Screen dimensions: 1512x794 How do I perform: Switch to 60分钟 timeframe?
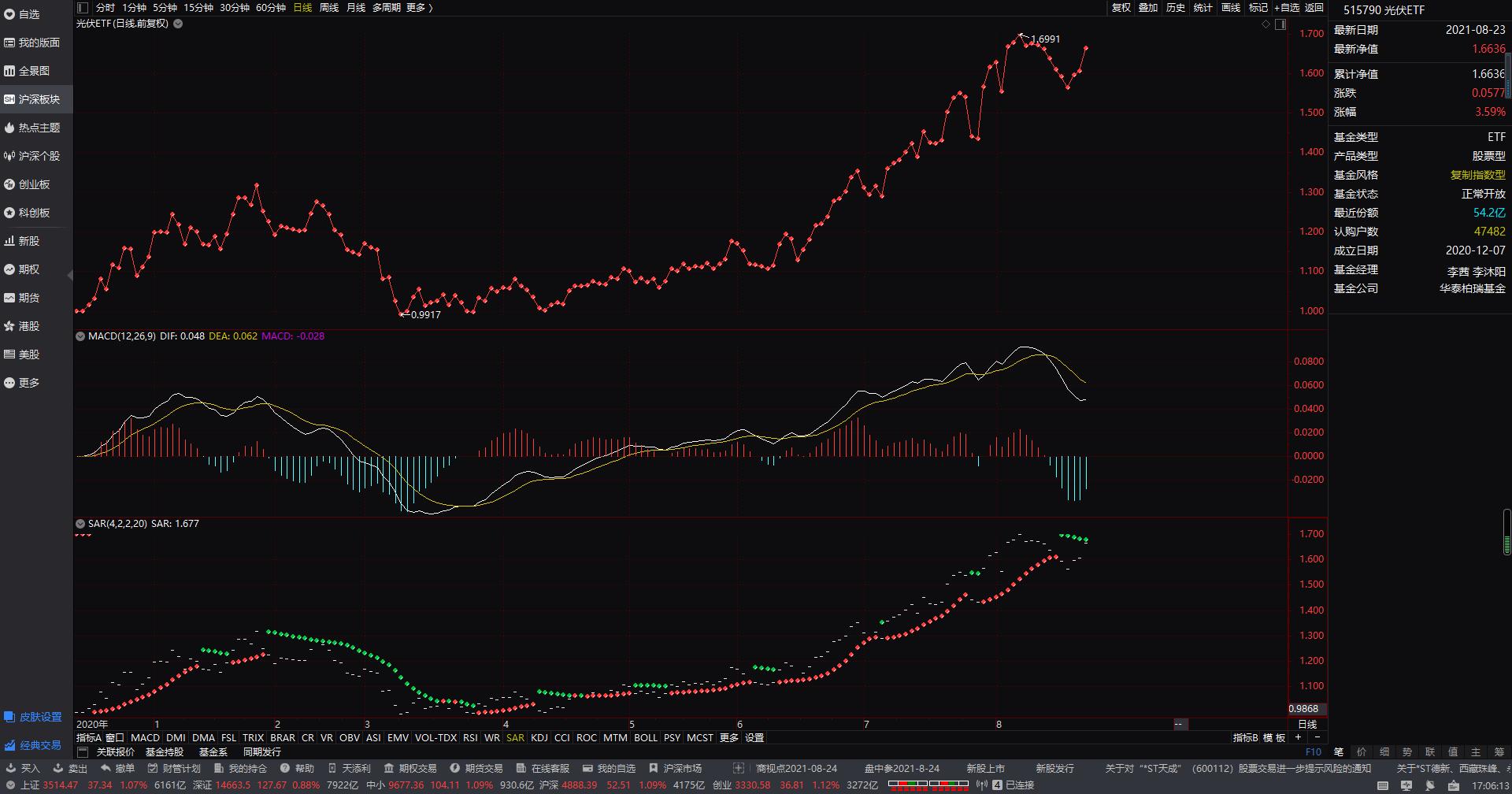(x=271, y=7)
